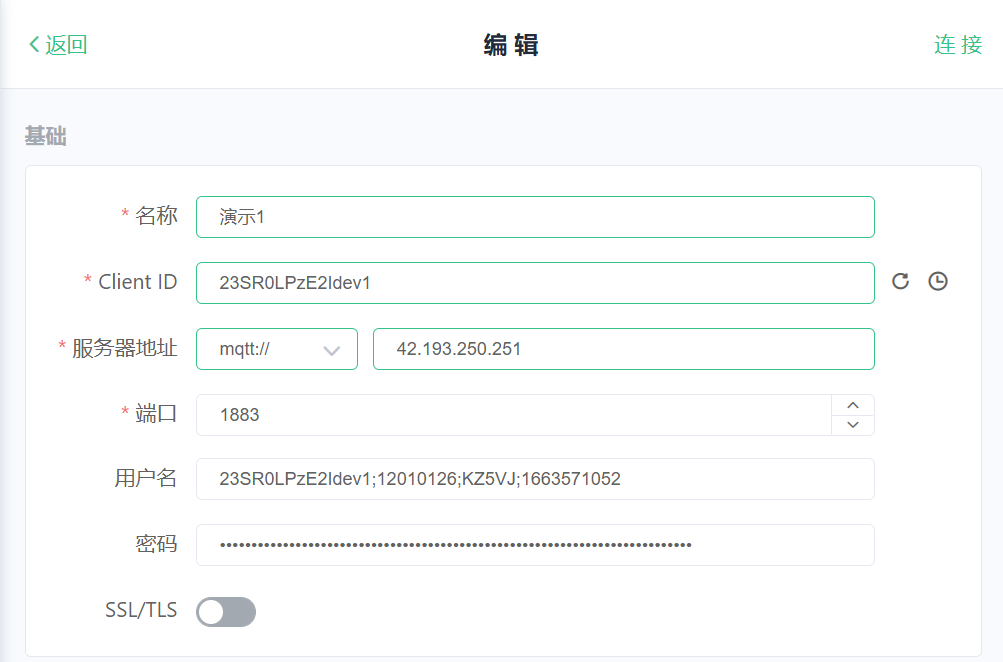Click the 编辑 page title
The width and height of the screenshot is (1003, 662).
click(511, 45)
